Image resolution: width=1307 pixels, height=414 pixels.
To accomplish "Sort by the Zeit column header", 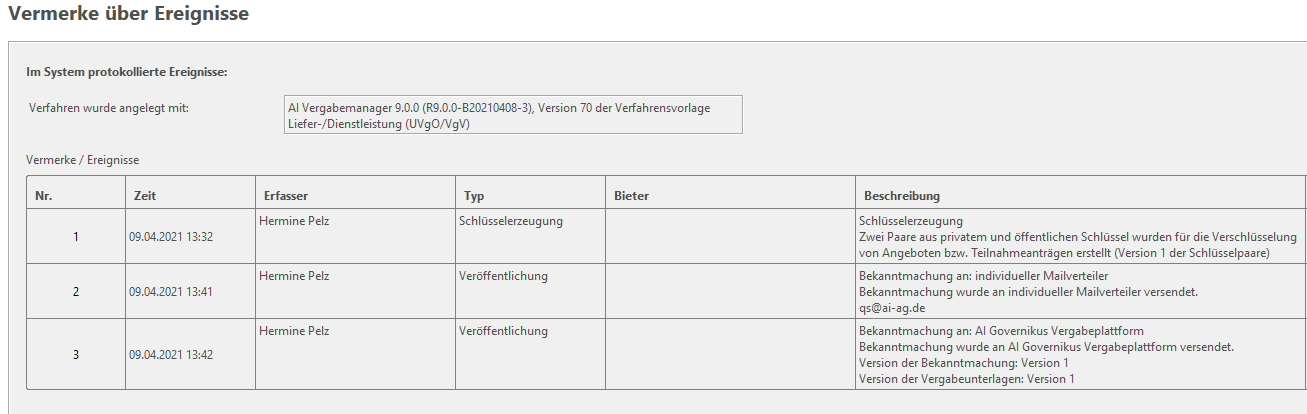I will point(190,195).
